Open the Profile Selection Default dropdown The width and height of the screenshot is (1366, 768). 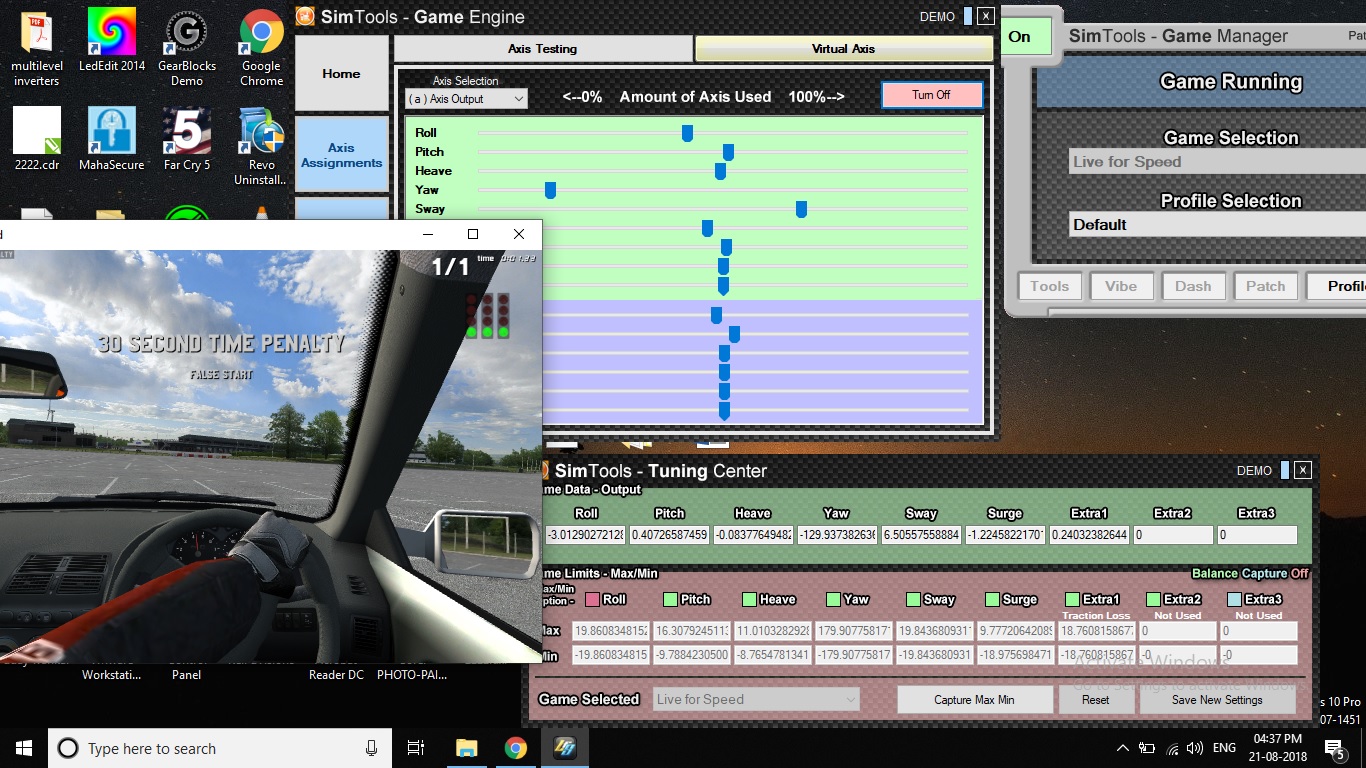click(1218, 224)
